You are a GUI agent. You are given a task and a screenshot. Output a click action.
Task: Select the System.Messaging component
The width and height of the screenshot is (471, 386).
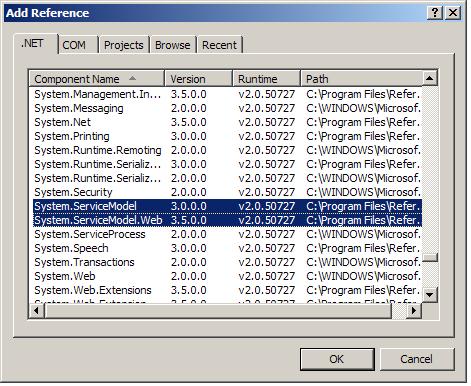[x=227, y=108]
